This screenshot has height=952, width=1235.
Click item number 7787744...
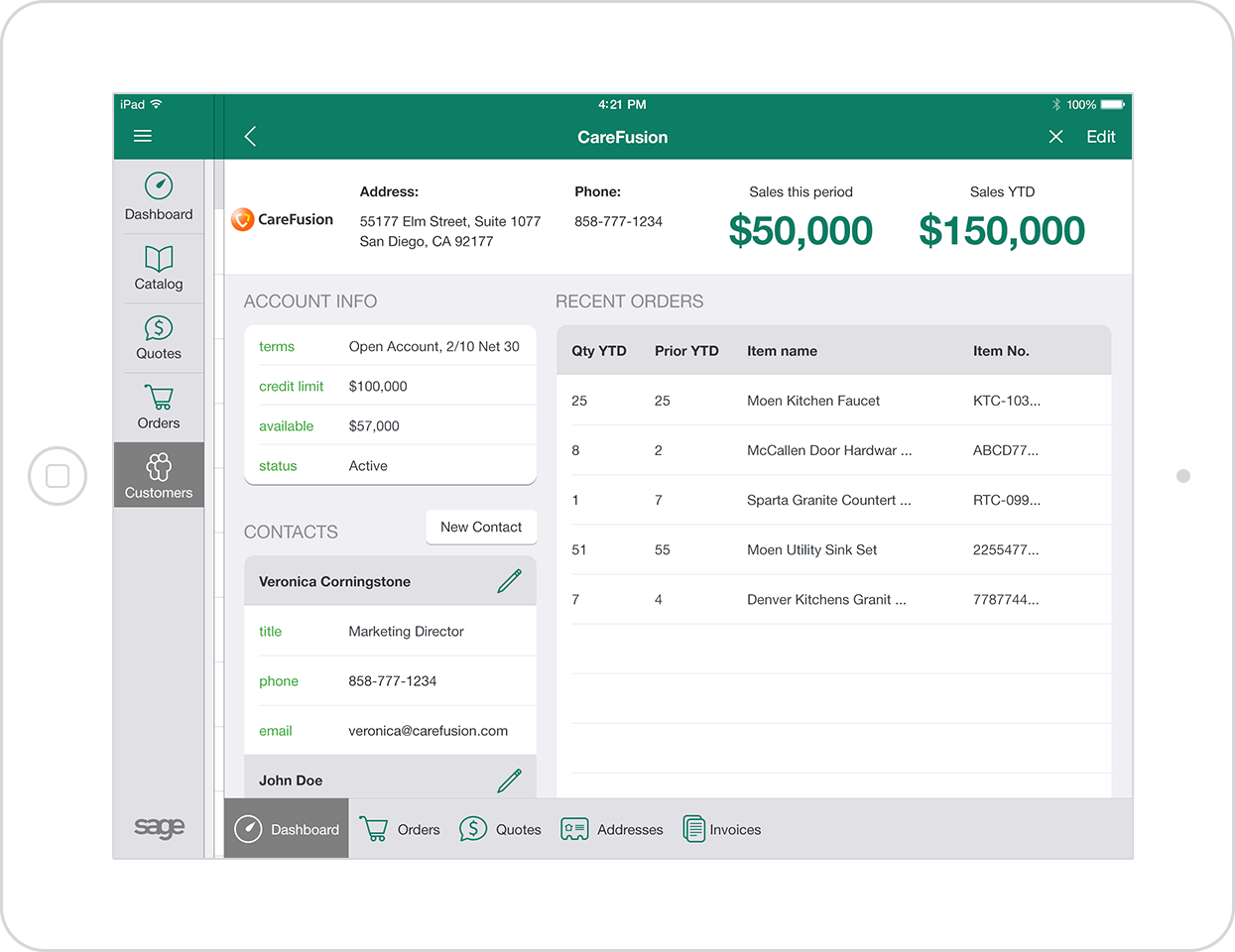click(x=1006, y=599)
